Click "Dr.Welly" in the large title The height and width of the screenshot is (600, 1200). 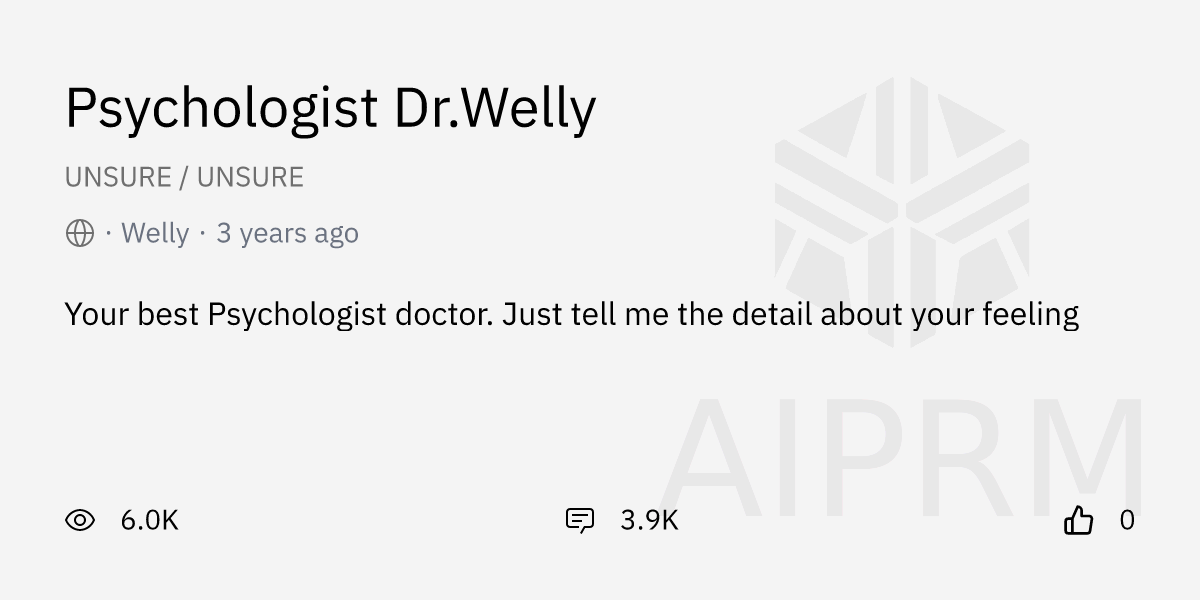click(x=495, y=108)
